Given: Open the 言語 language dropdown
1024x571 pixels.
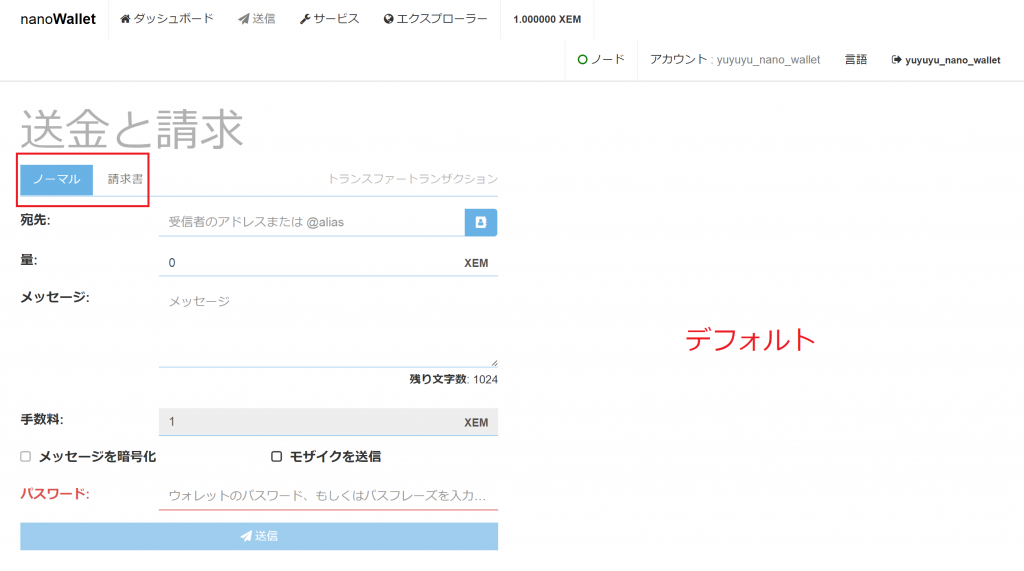Looking at the screenshot, I should tap(856, 59).
